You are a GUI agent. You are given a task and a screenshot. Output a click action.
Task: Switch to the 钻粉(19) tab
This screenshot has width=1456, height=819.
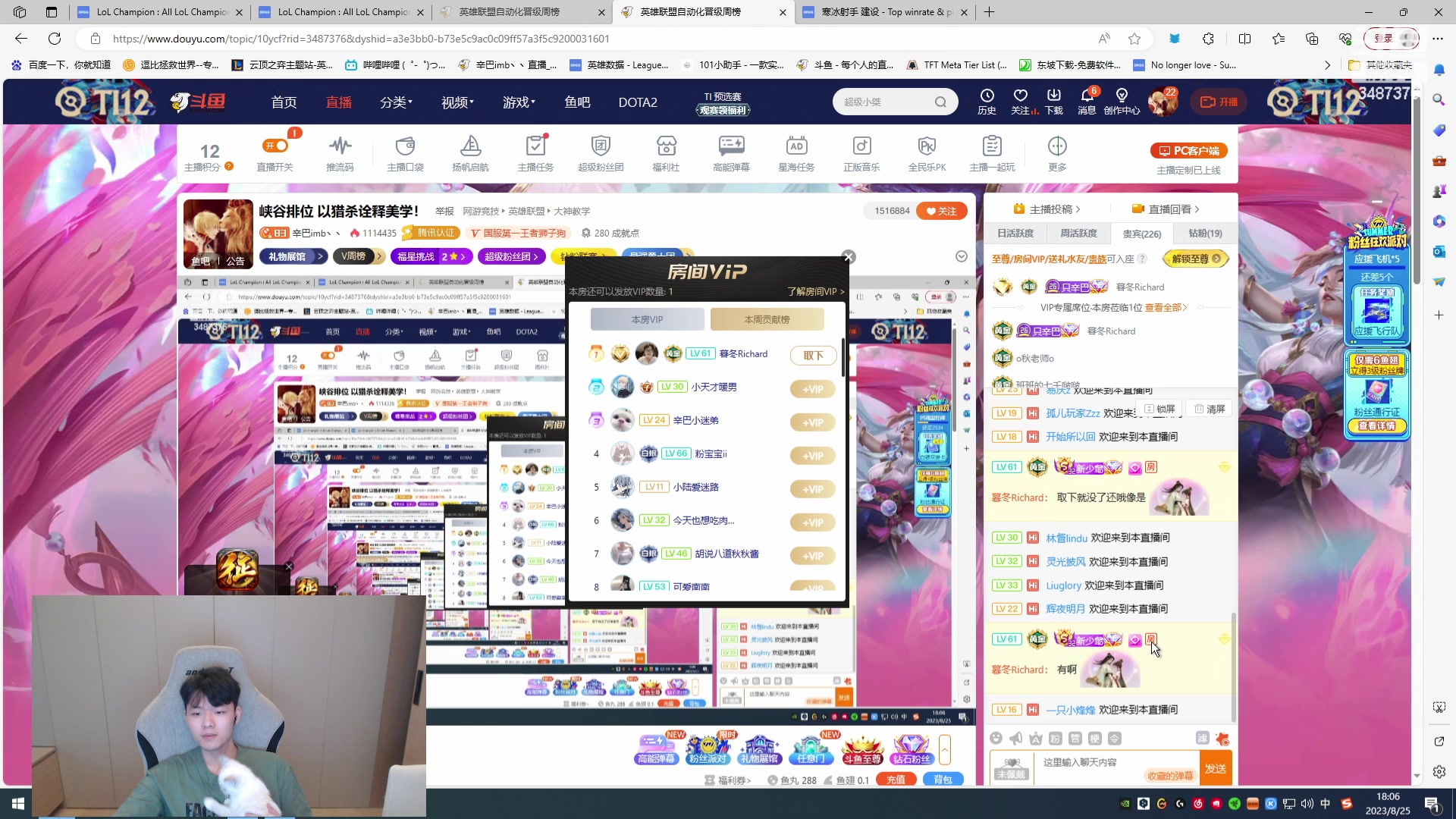point(1205,234)
